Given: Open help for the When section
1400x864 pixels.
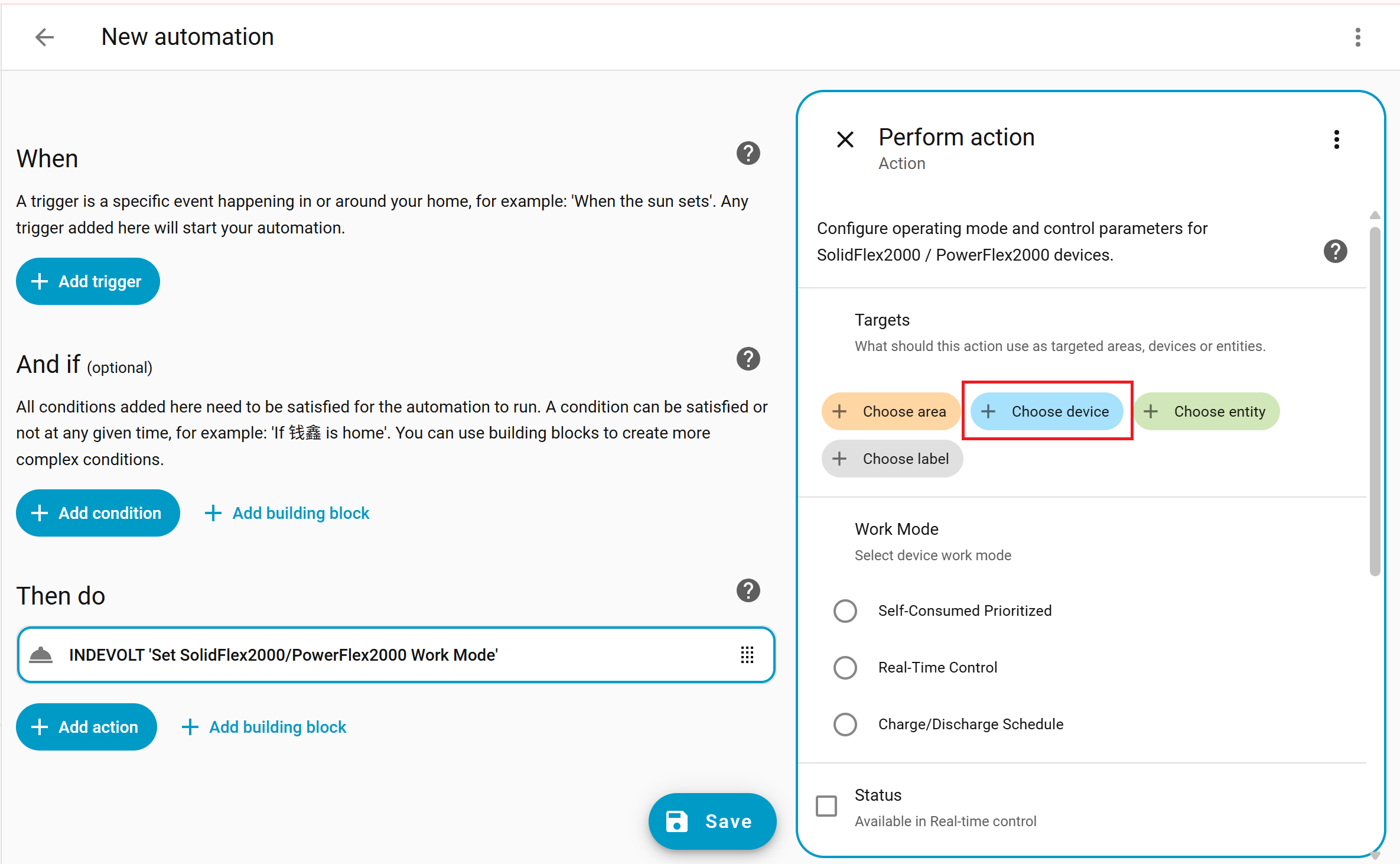Looking at the screenshot, I should tap(748, 154).
